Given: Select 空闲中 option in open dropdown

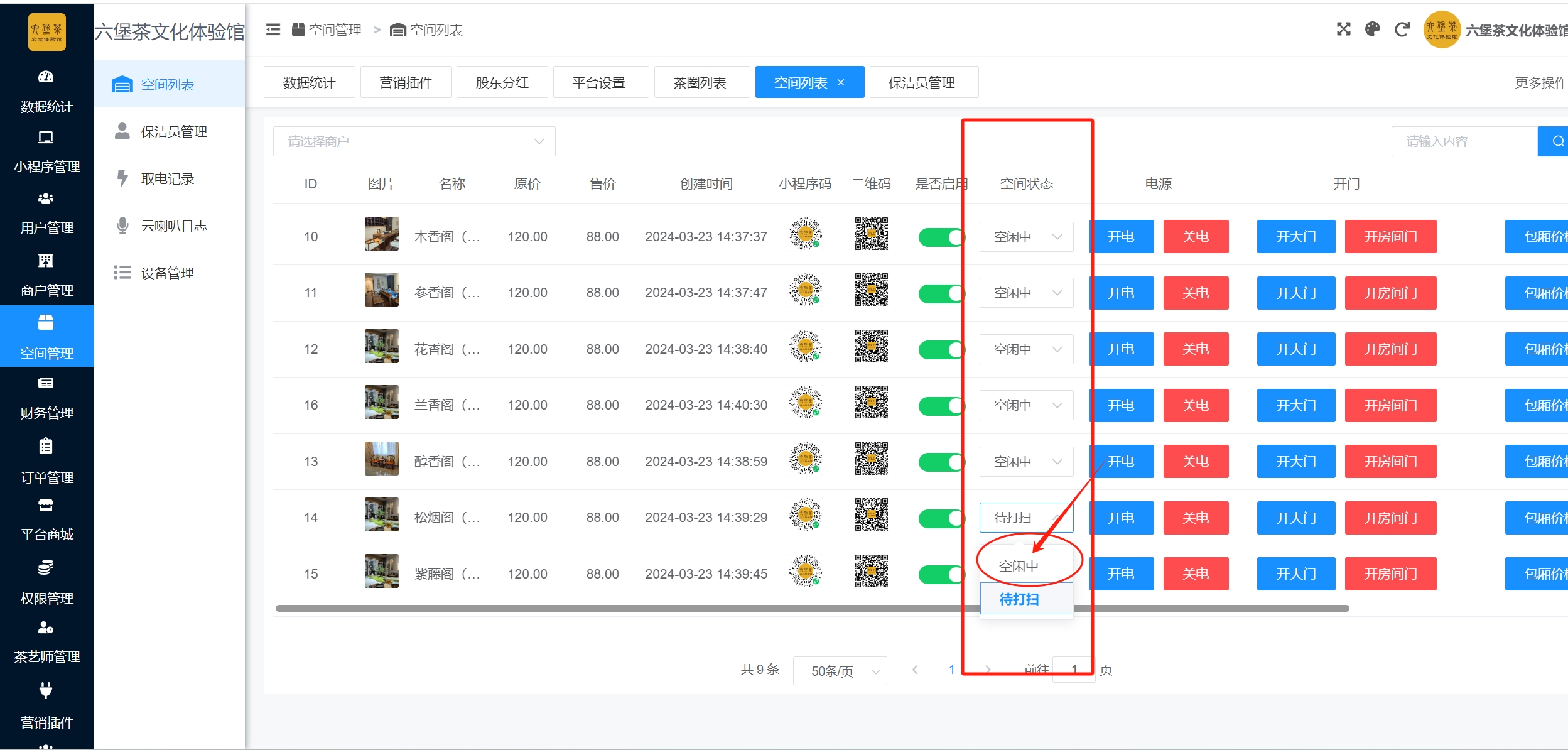Looking at the screenshot, I should pos(1019,566).
